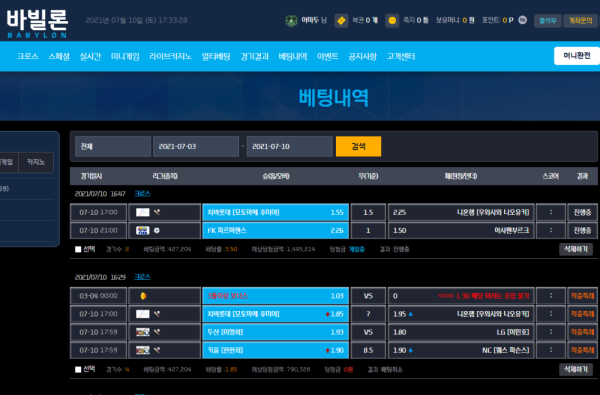Click the gold coin bonus icon in second bet slip
This screenshot has width=600, height=395.
[143, 296]
